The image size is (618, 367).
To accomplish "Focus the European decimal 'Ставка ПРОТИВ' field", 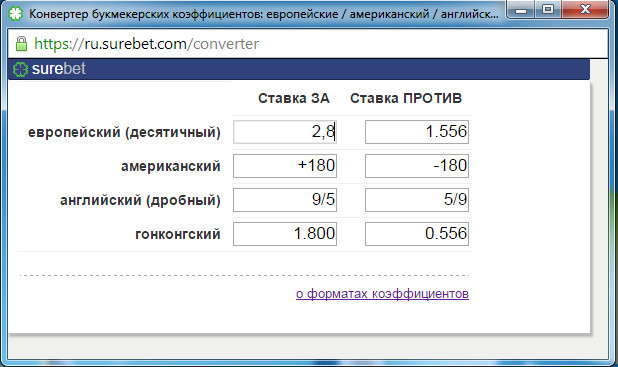I will tap(417, 132).
